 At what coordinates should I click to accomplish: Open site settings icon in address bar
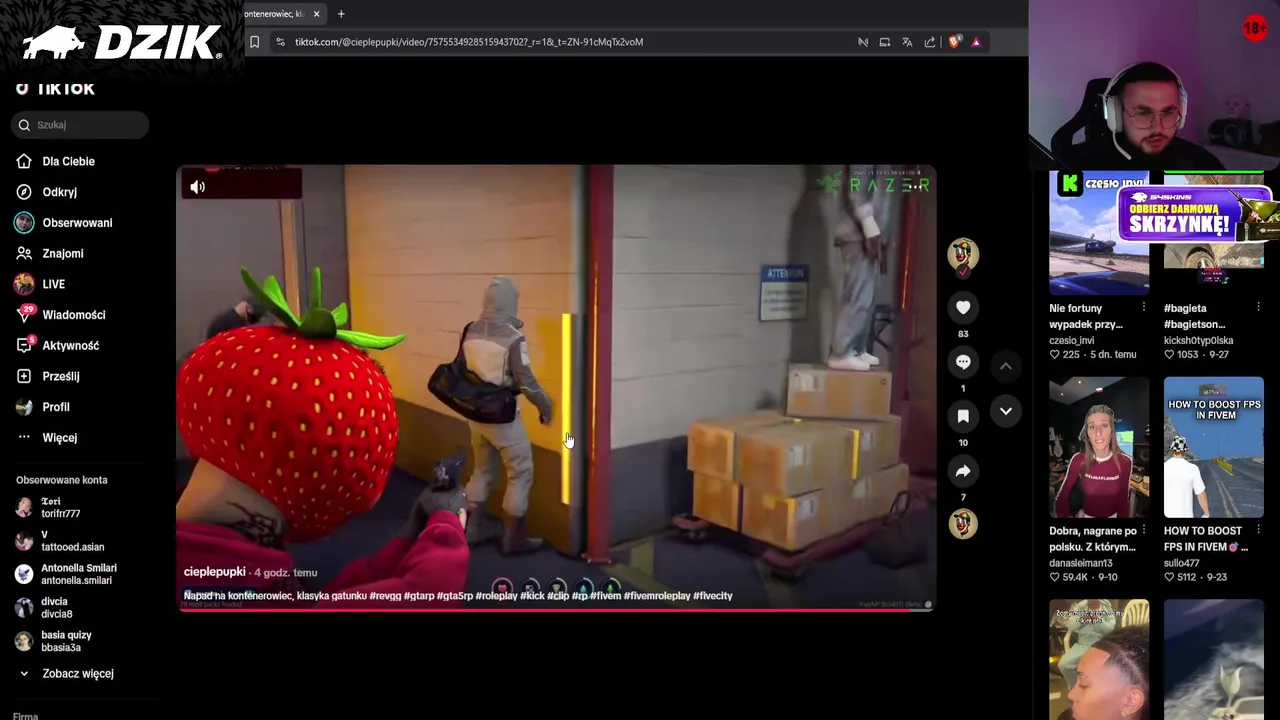(280, 42)
